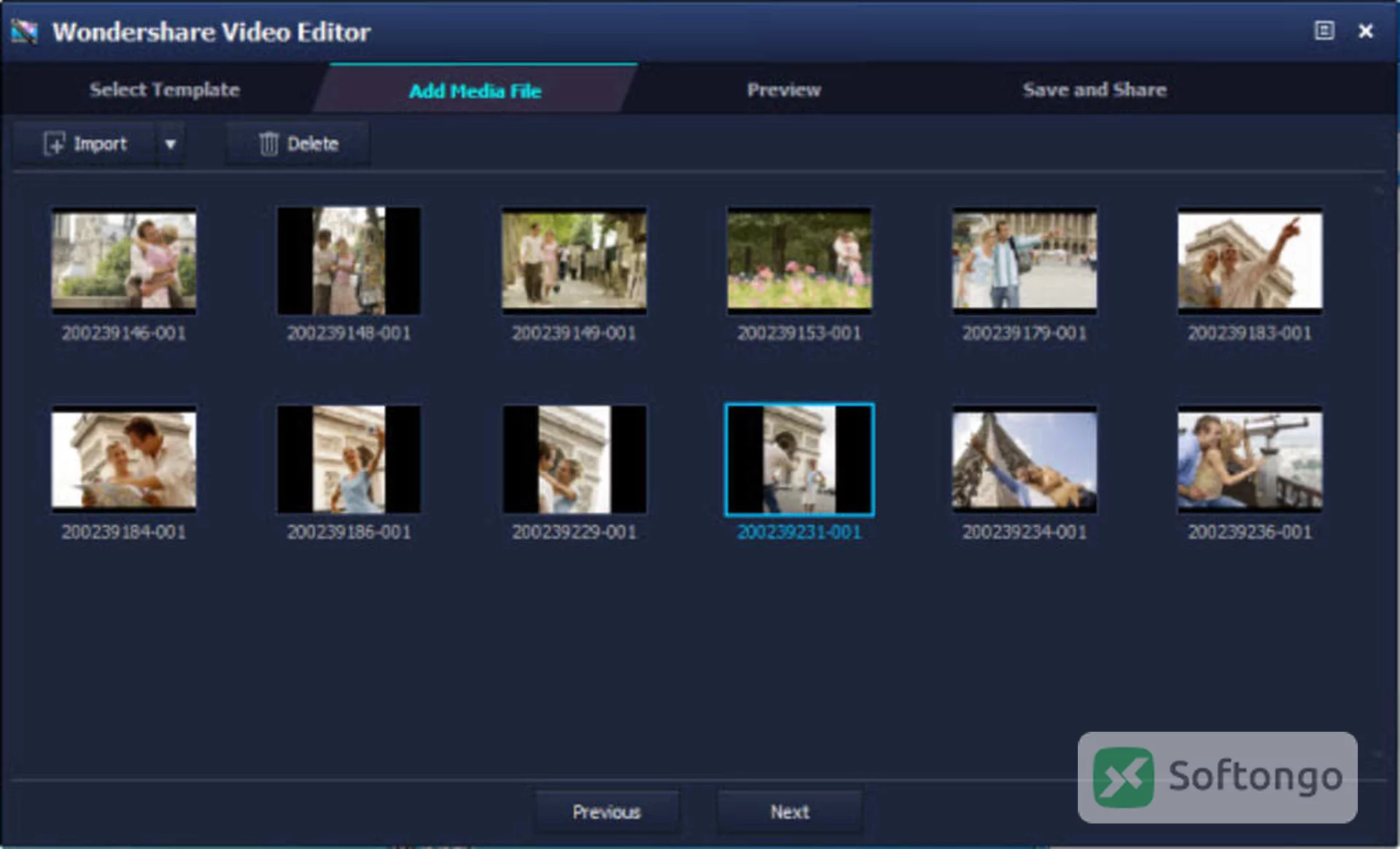Click the blue file name 200239231-001
Image resolution: width=1400 pixels, height=849 pixels.
799,532
